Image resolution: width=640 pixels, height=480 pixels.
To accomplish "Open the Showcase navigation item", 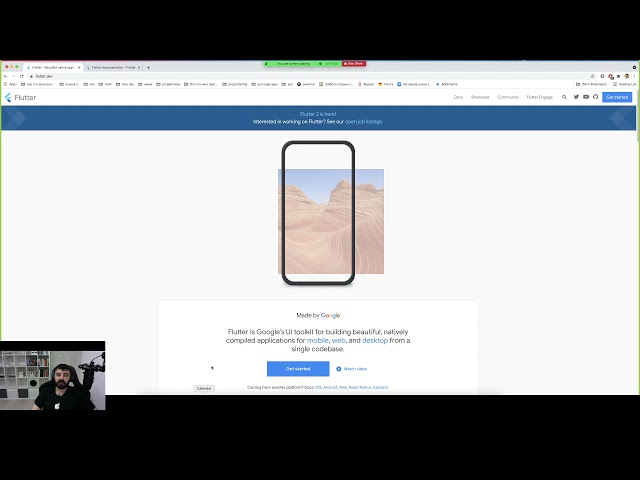I will click(x=480, y=97).
